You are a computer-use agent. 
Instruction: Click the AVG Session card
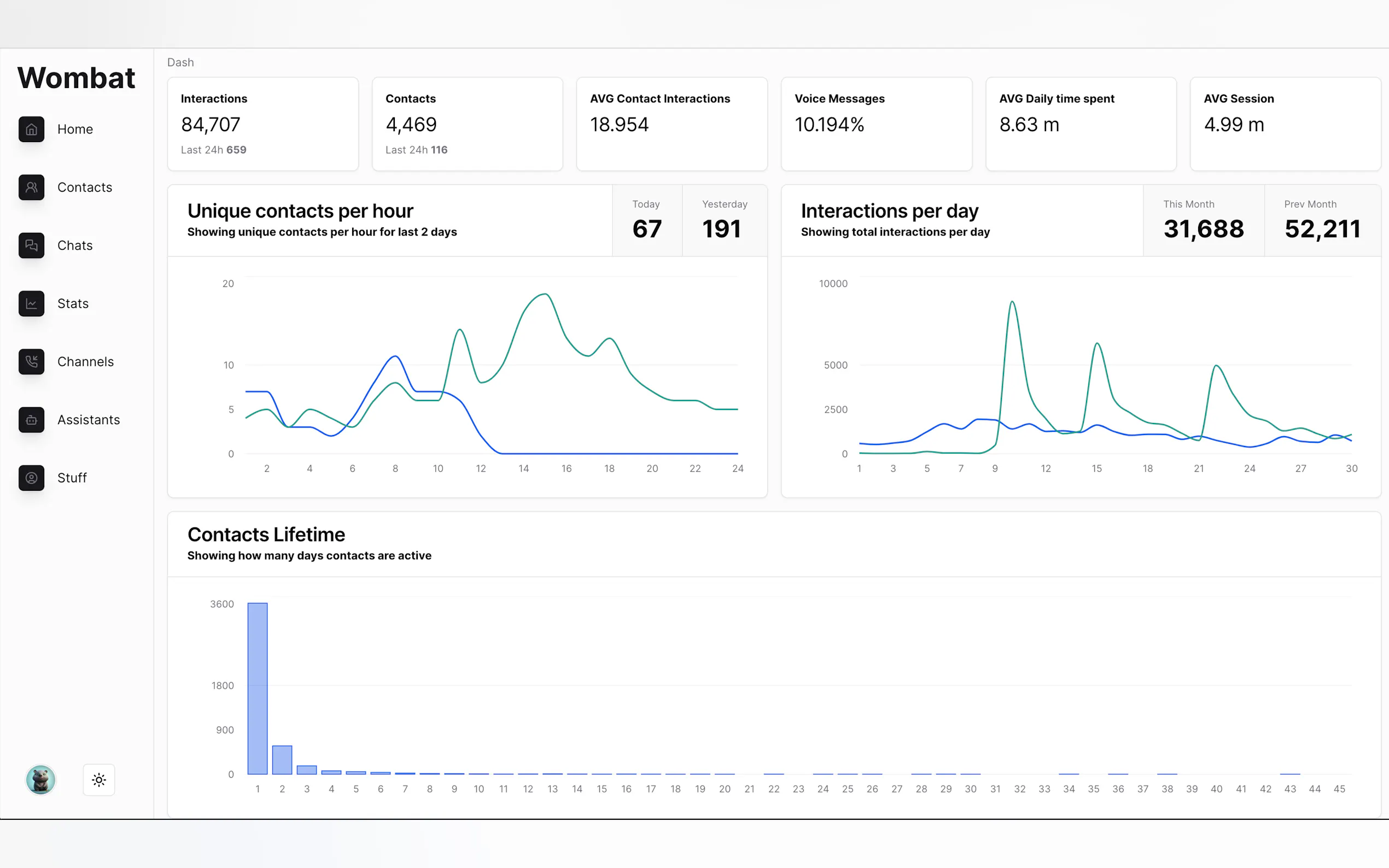(x=1285, y=124)
